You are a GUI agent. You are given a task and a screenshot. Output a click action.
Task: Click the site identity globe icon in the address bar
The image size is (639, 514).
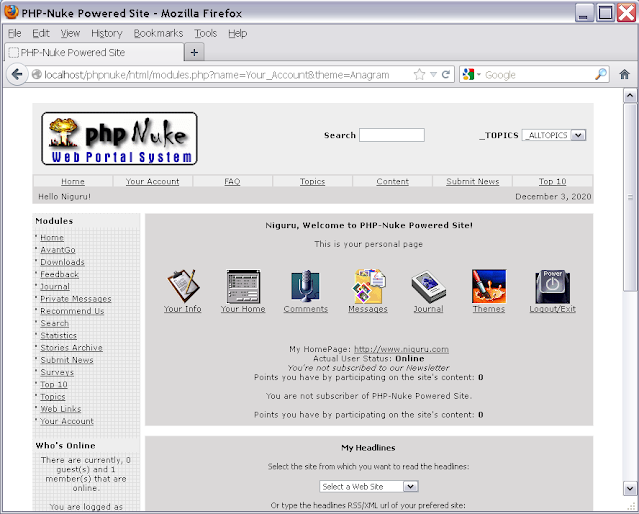pyautogui.click(x=37, y=75)
